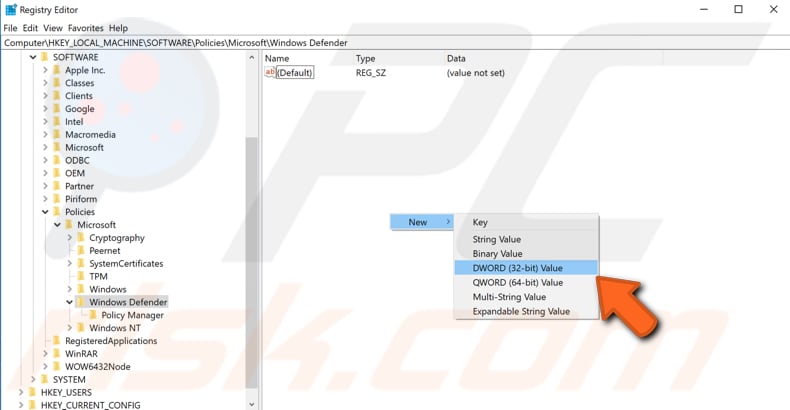Screen dimensions: 790x410
Task: Select Binary Value in the New submenu
Action: pos(526,254)
